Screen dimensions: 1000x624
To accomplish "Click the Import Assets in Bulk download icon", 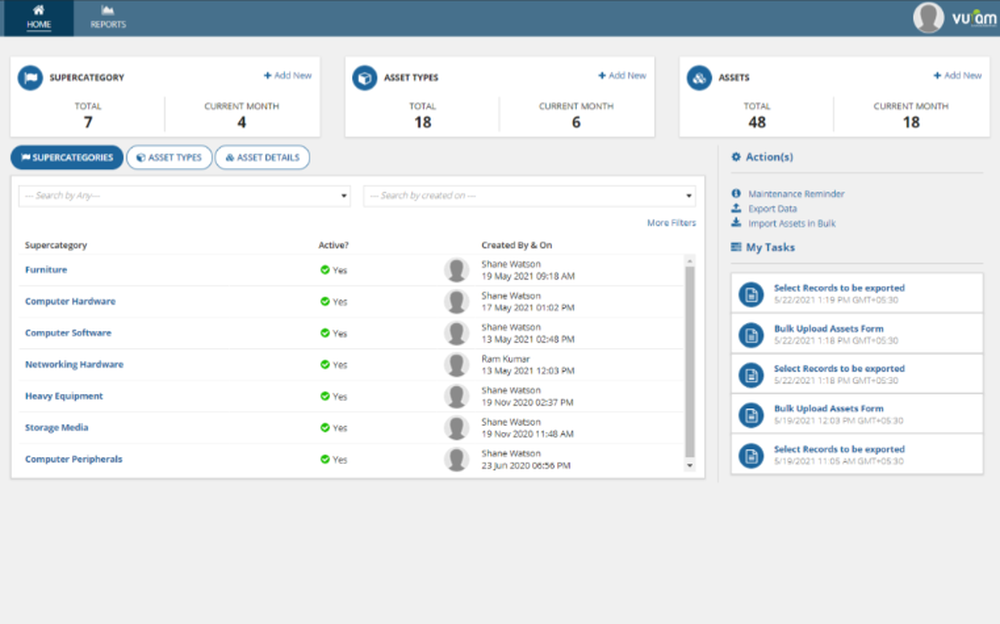I will 738,223.
